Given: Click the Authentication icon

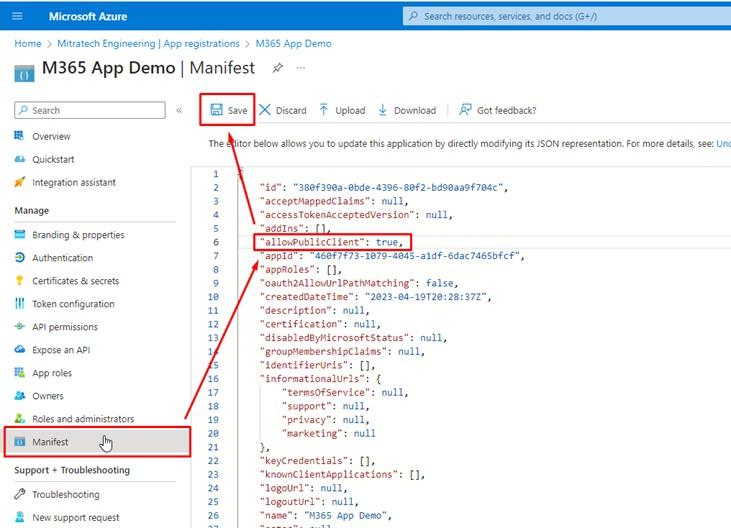Looking at the screenshot, I should [x=20, y=257].
